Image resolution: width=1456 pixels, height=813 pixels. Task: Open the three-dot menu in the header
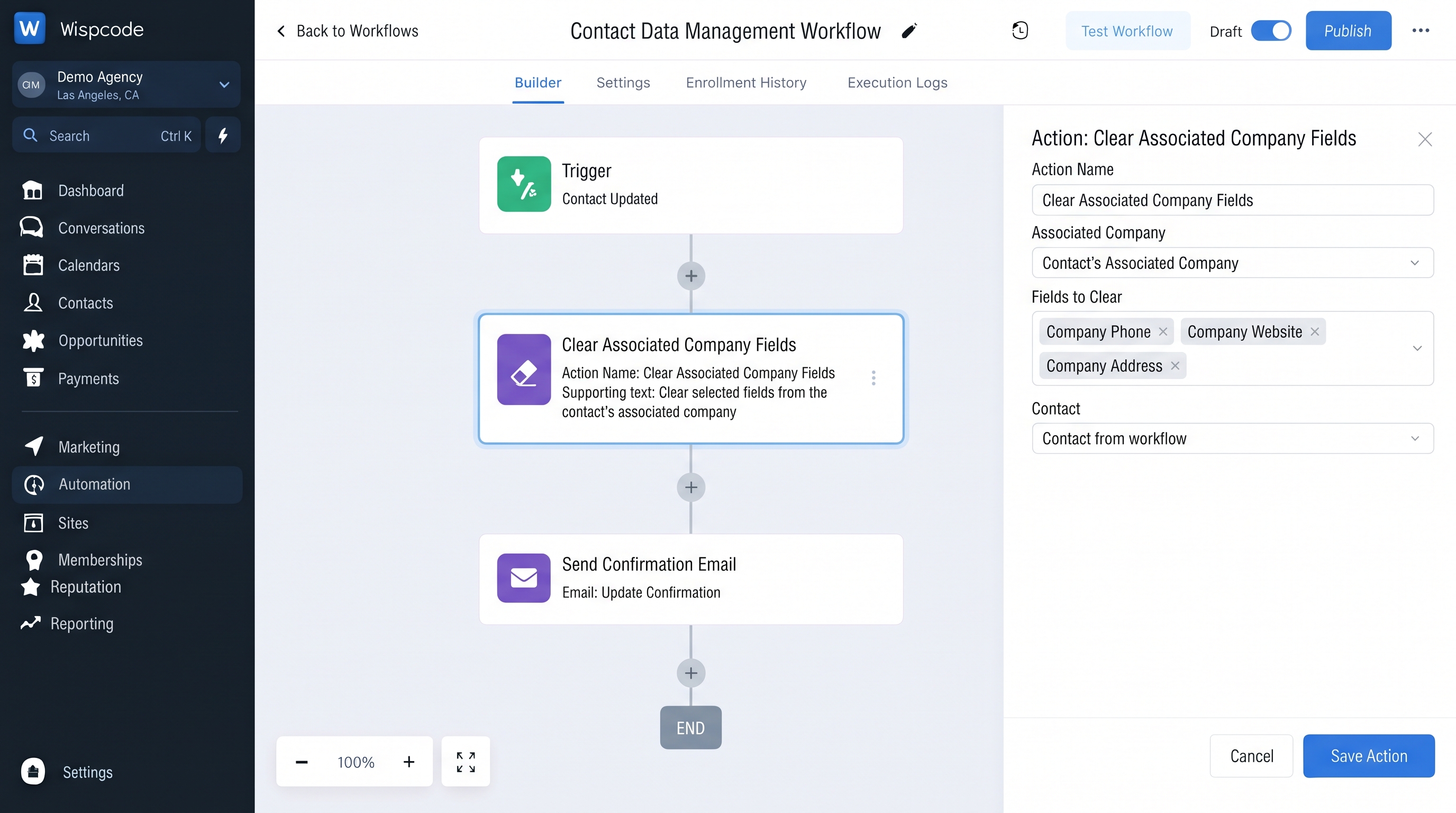pyautogui.click(x=1421, y=31)
